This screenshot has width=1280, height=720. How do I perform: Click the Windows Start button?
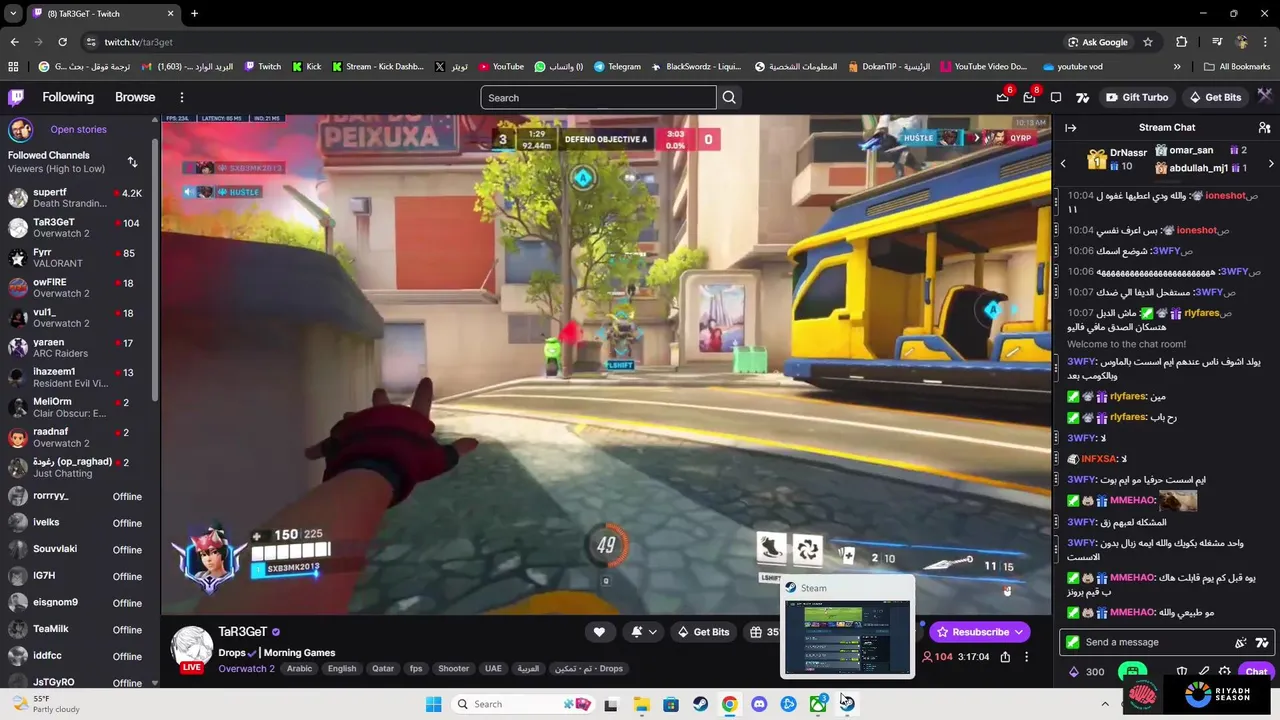coord(433,704)
